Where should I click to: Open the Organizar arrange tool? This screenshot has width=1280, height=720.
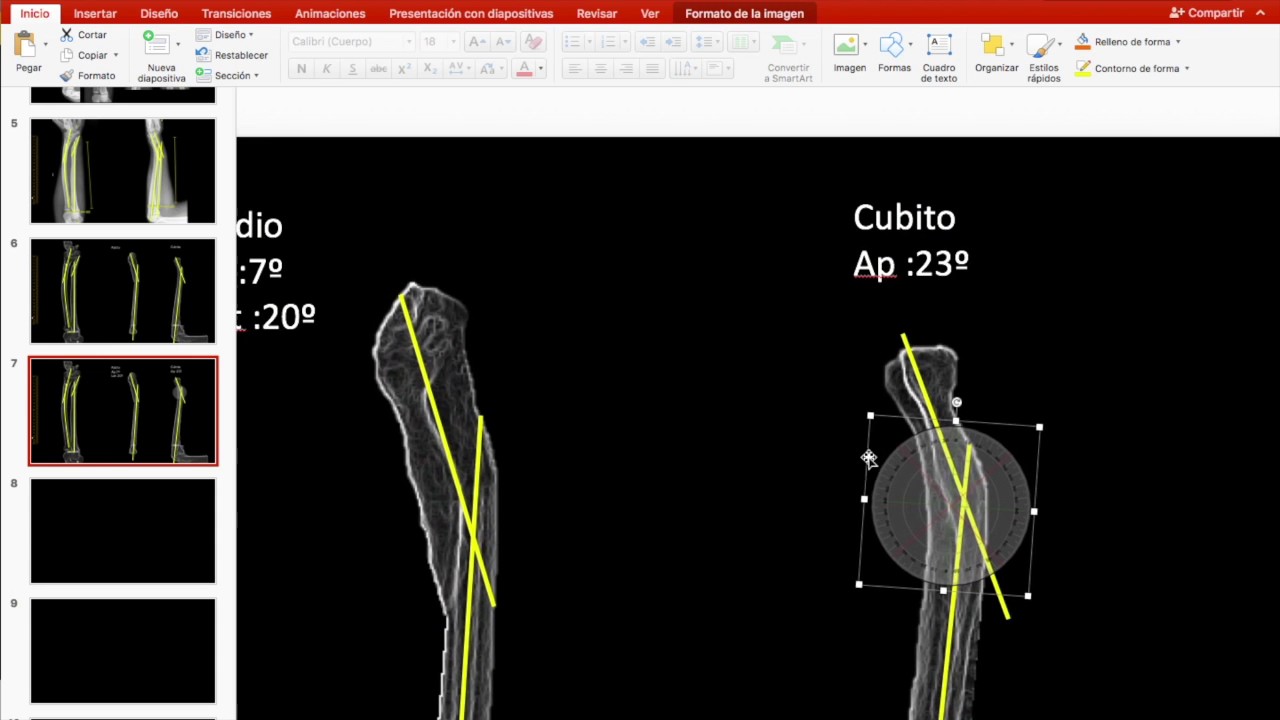tap(996, 53)
